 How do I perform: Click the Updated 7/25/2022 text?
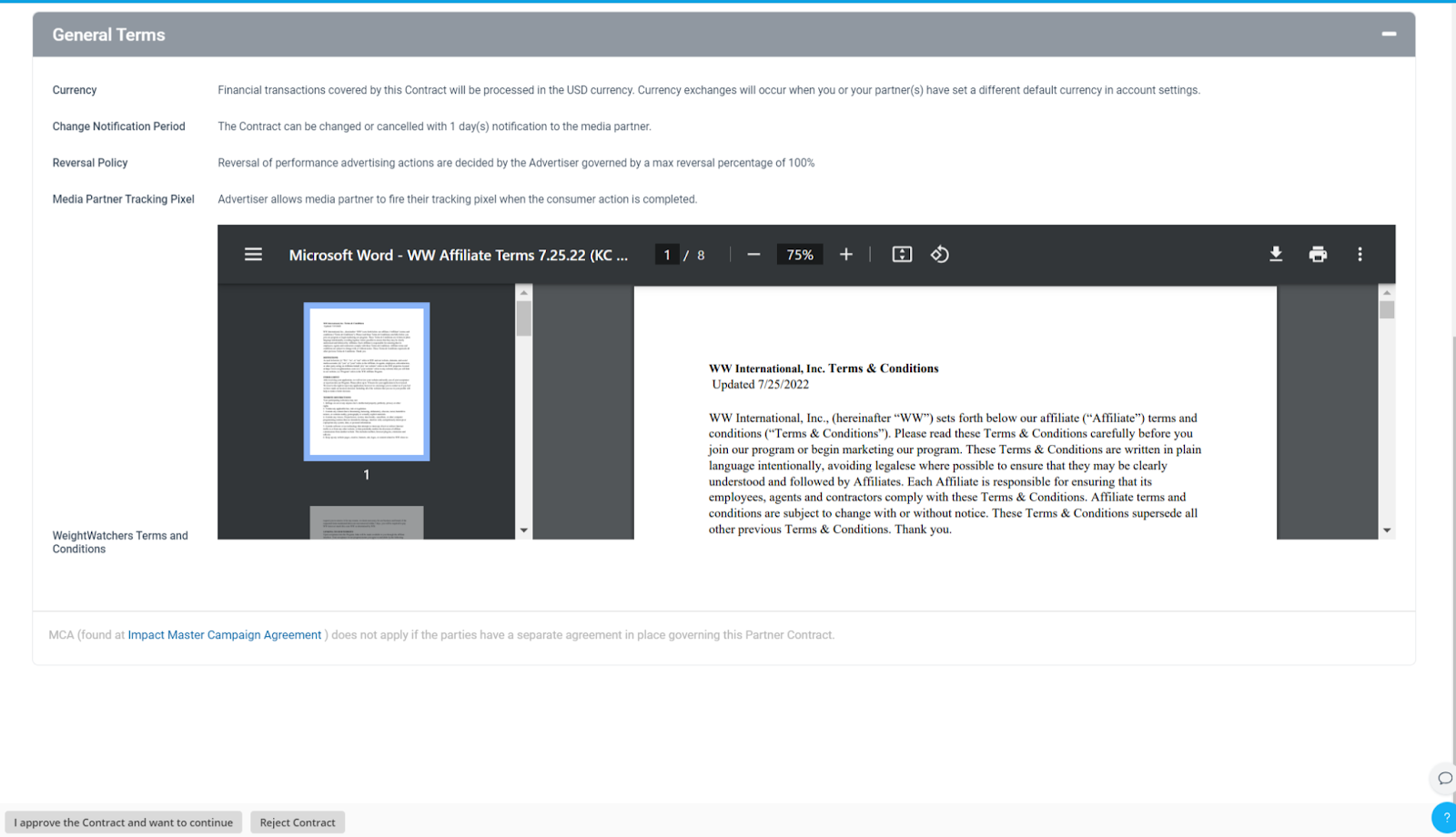pyautogui.click(x=761, y=385)
